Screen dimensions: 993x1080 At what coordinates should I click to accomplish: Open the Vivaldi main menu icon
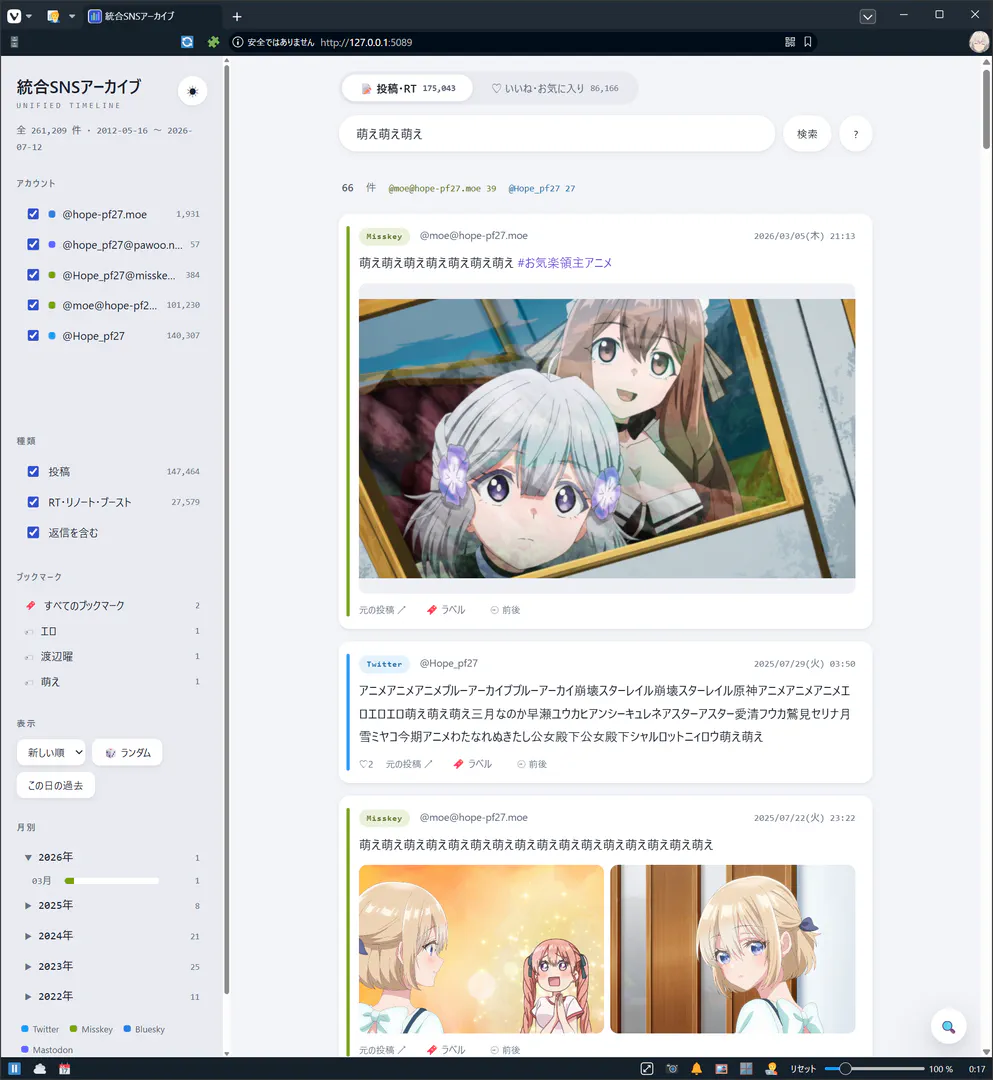coord(14,16)
